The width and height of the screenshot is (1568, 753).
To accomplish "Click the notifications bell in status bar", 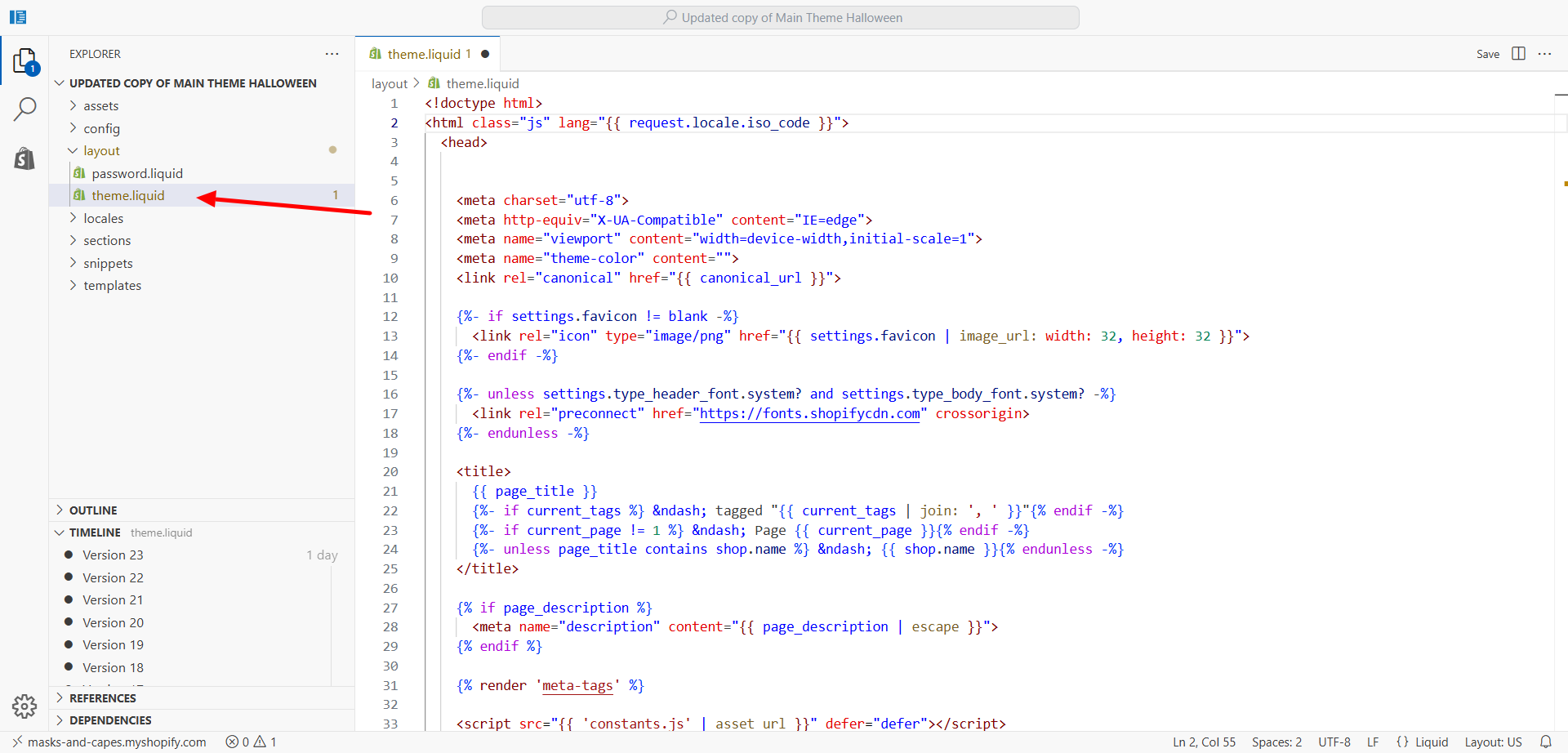I will [x=1545, y=742].
